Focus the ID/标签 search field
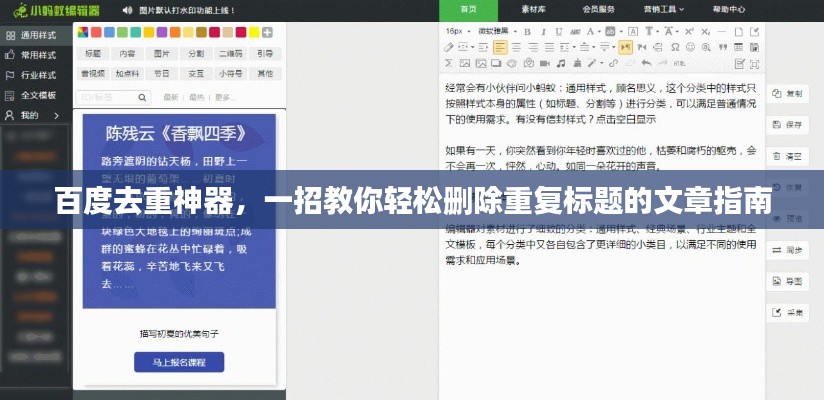Viewport: 824px width, 400px height. [114, 98]
